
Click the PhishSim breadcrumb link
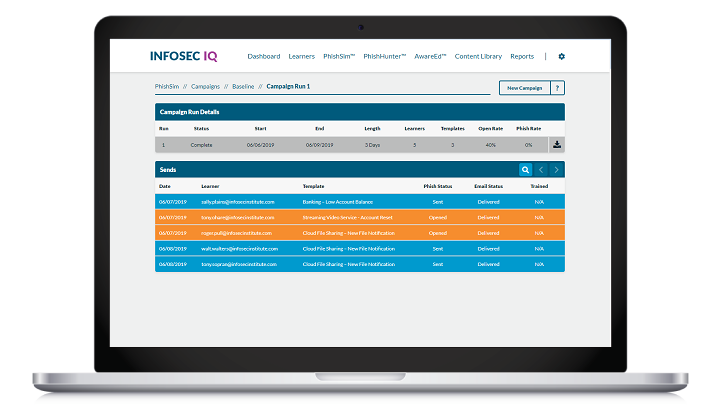click(x=168, y=87)
